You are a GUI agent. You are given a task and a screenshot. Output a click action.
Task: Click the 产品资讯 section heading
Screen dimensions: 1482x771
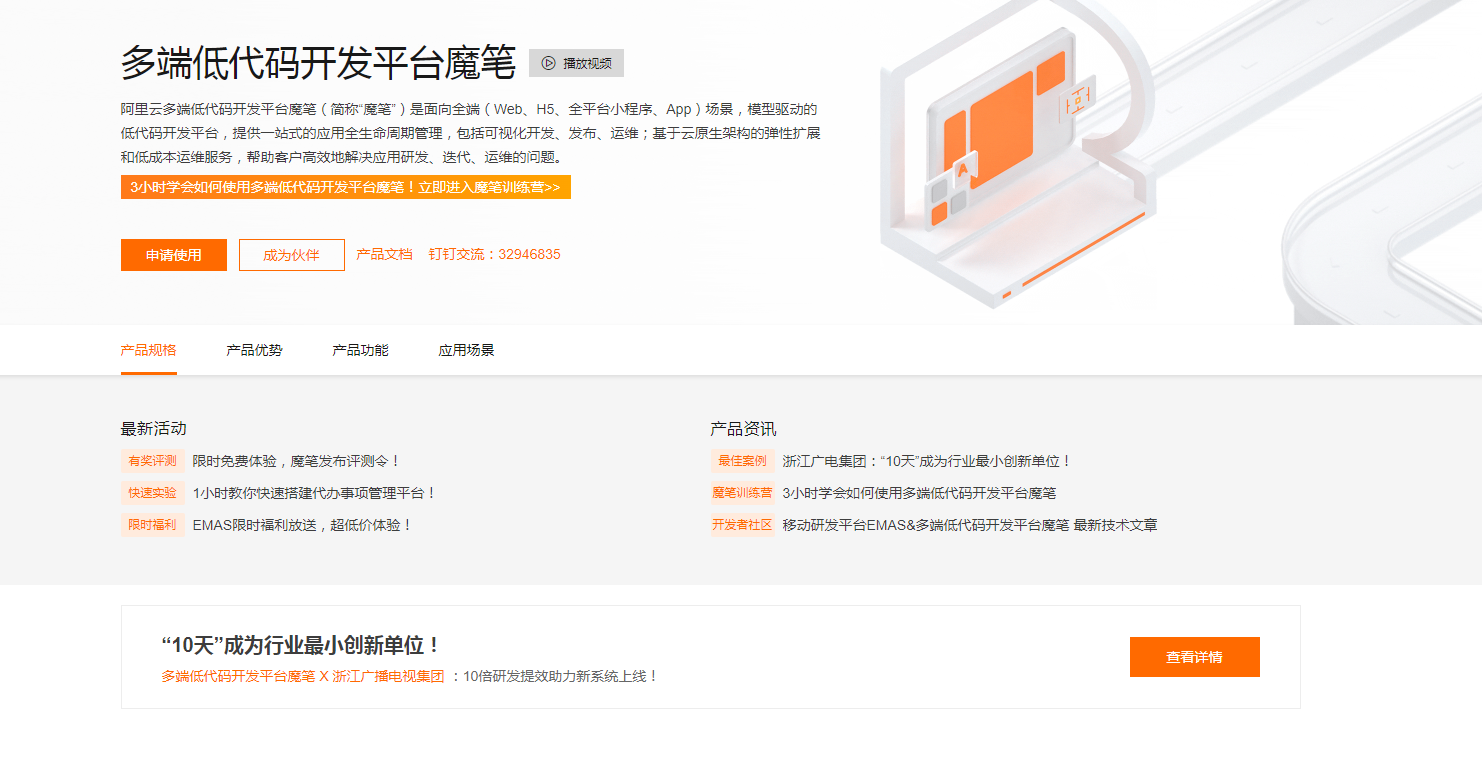click(744, 429)
